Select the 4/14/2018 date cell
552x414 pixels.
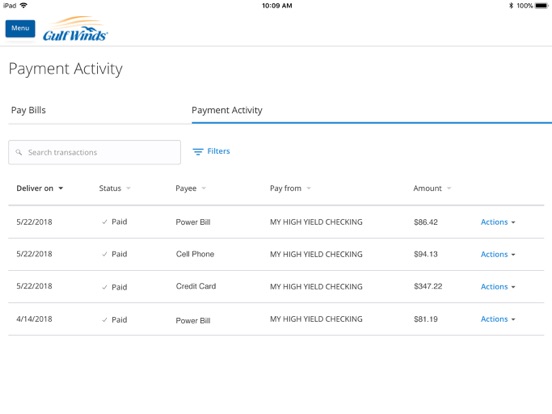[x=34, y=319]
